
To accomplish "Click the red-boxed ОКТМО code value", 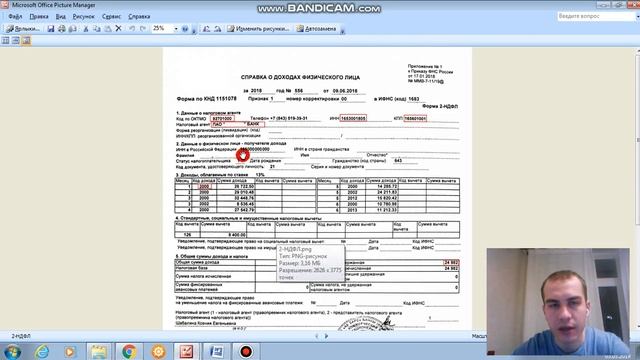I will coord(222,118).
